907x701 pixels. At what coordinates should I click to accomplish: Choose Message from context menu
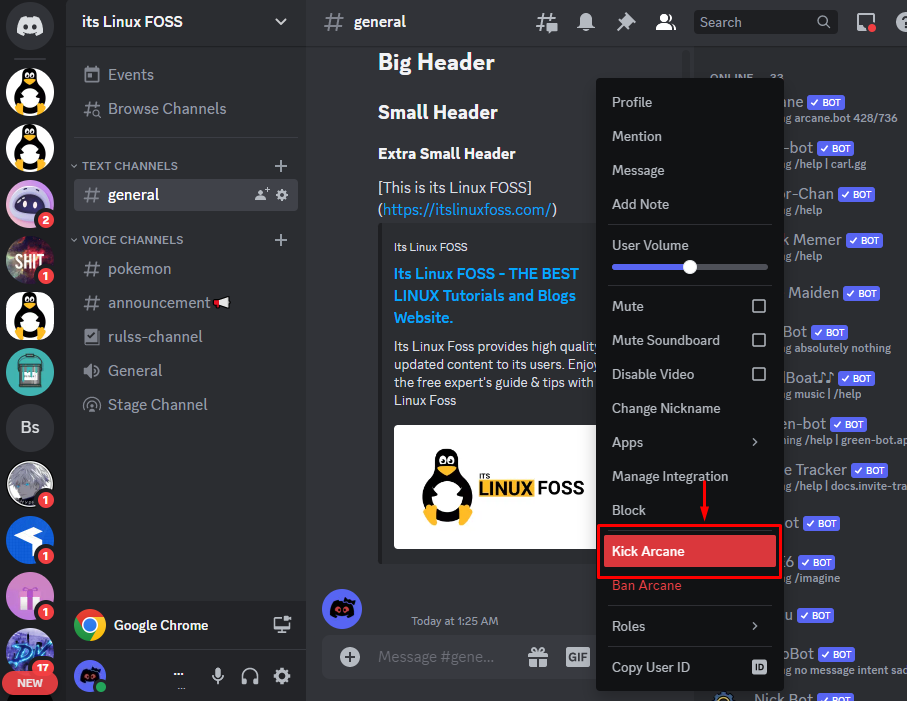click(x=688, y=171)
